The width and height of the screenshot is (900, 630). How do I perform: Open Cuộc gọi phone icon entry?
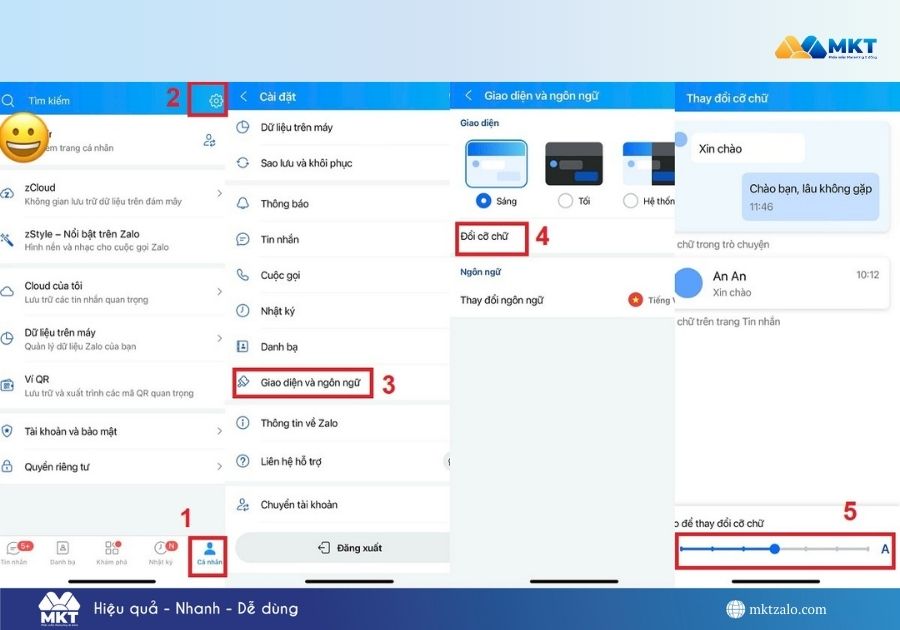pyautogui.click(x=242, y=275)
